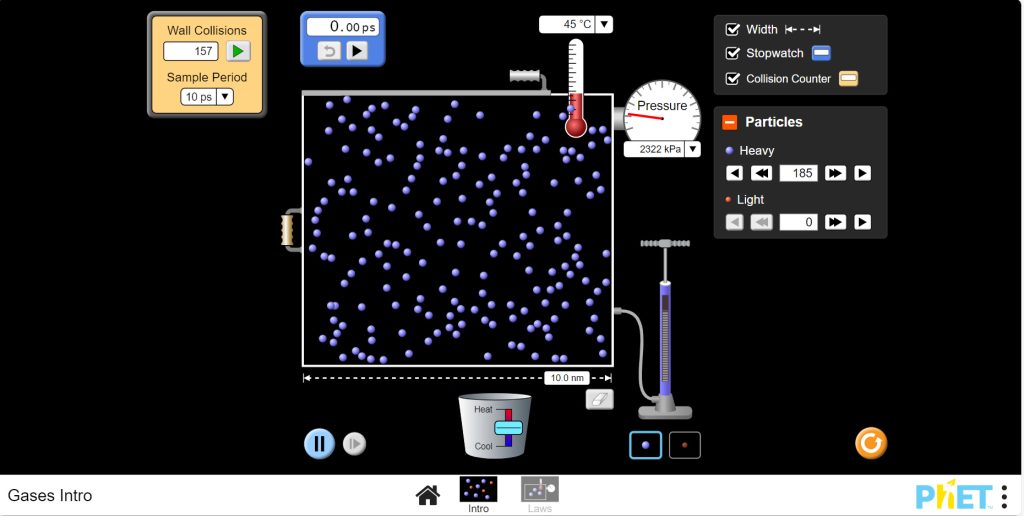This screenshot has width=1024, height=516.
Task: Click the step-forward button beside pause
Action: [354, 443]
